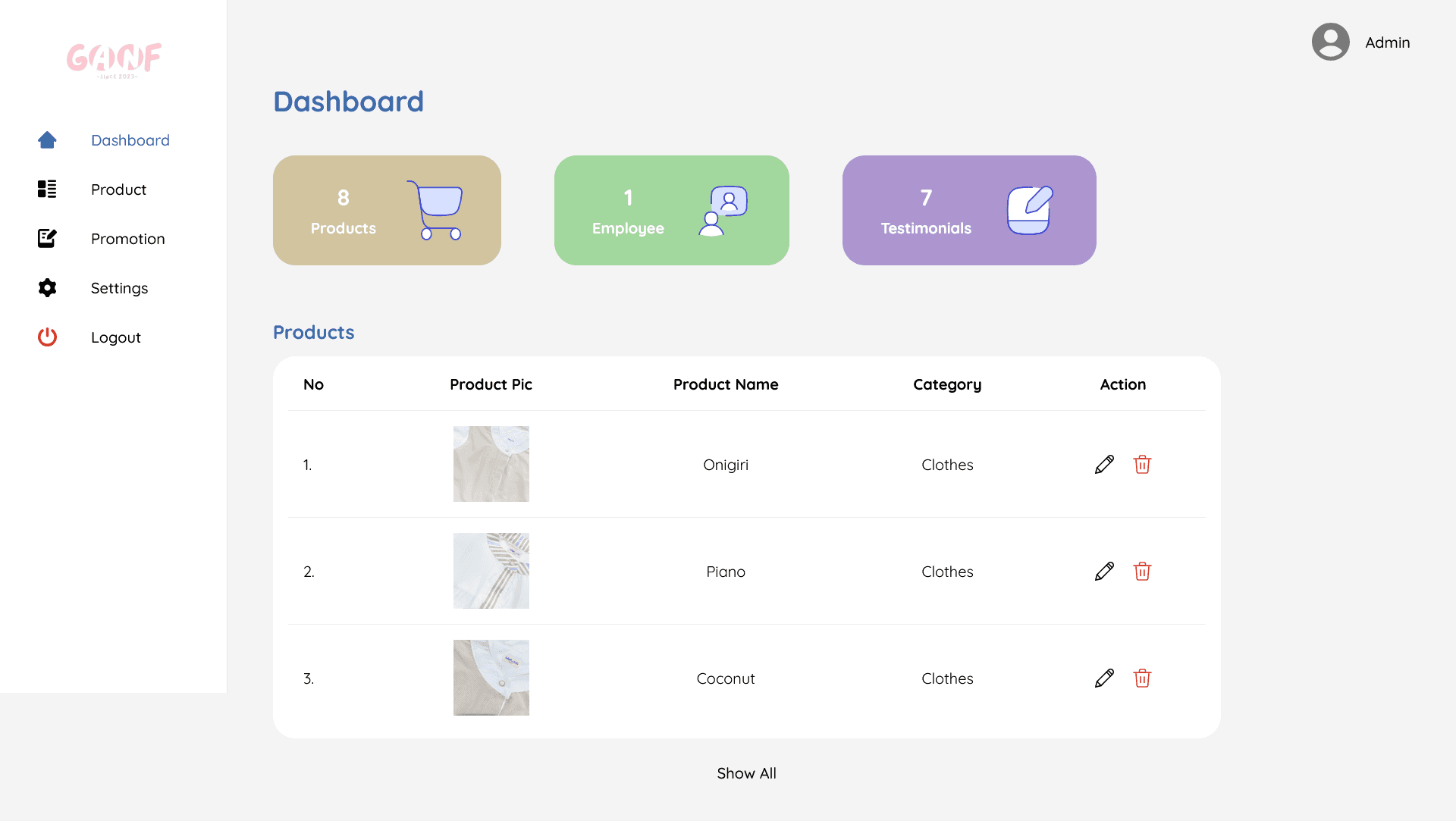Click the Dashboard home icon

click(x=47, y=140)
